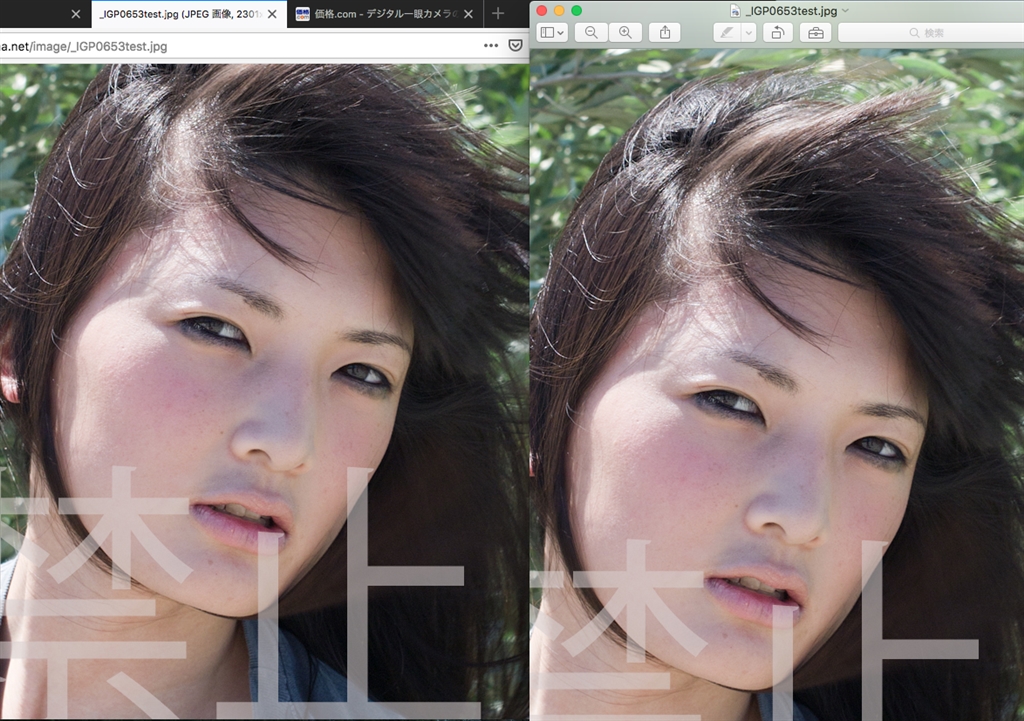
Task: Open the browser page actions (three dots) menu
Action: tap(491, 46)
